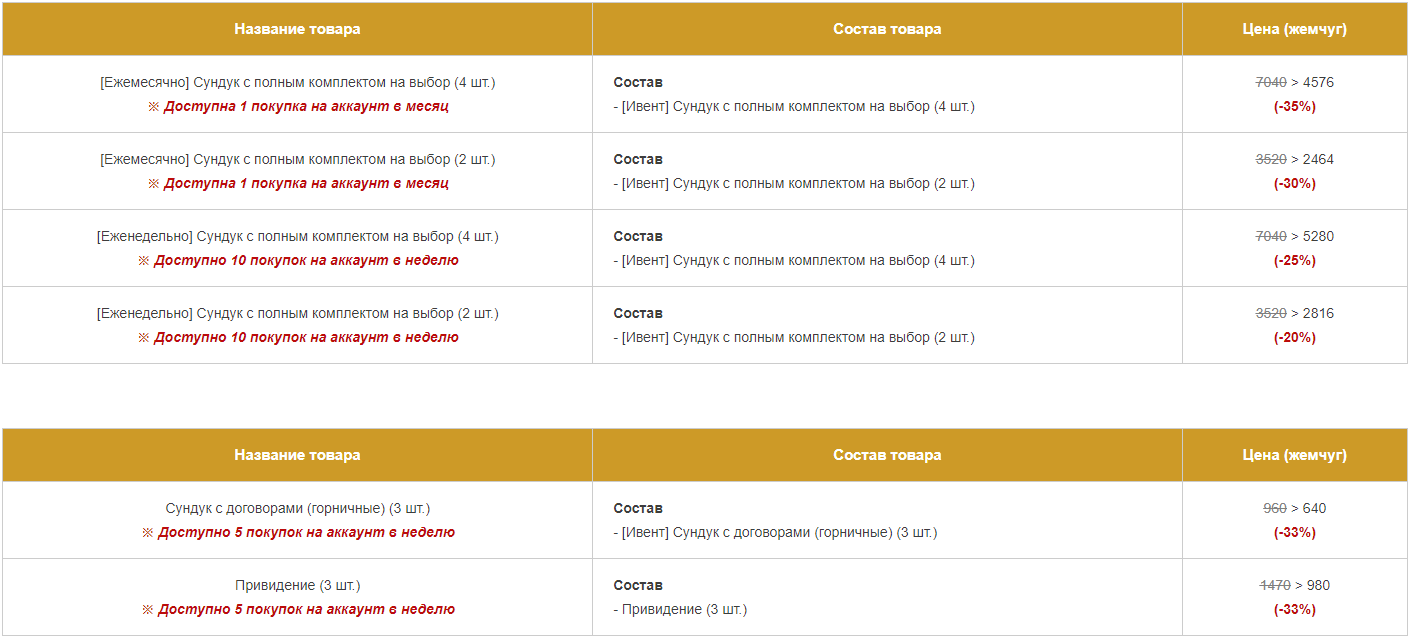
Task: Click the discounted price 4576
Action: click(x=1318, y=82)
